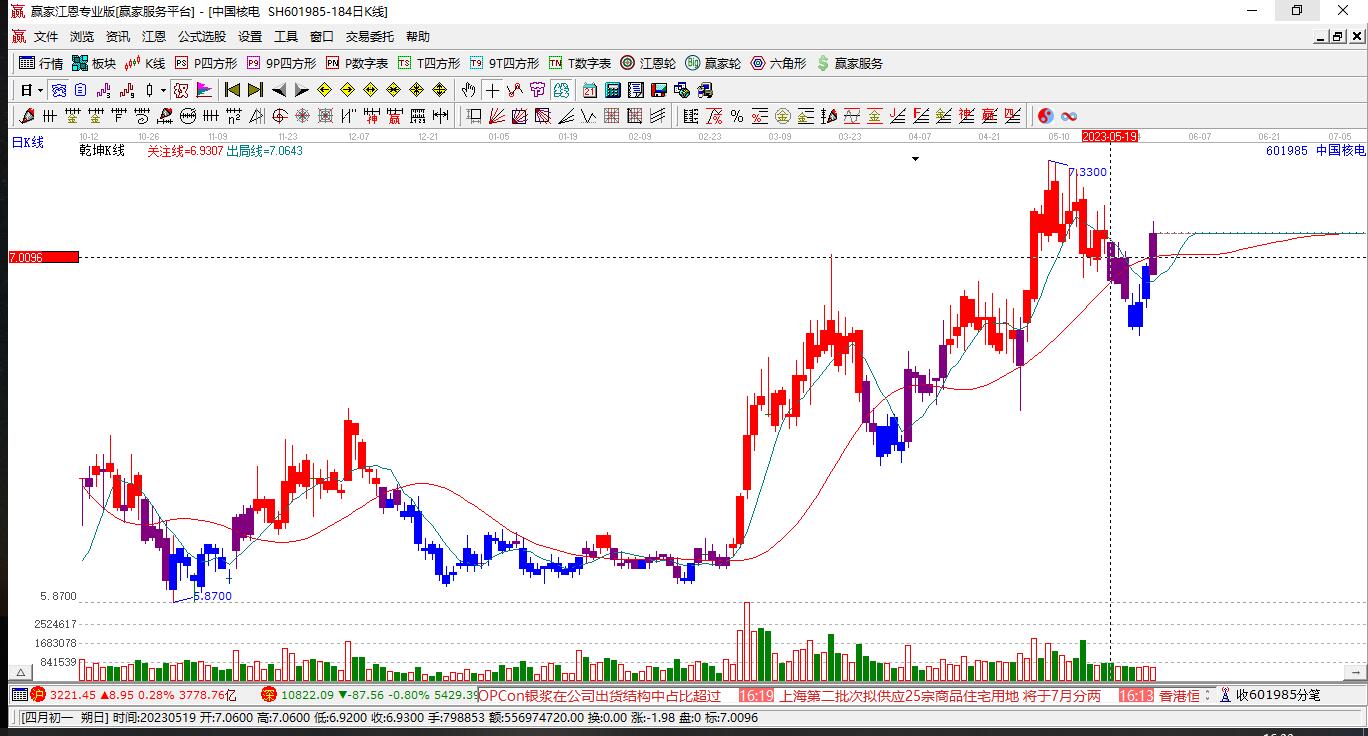Jump to last bar icon
Screen dimensions: 1368x736
255,90
